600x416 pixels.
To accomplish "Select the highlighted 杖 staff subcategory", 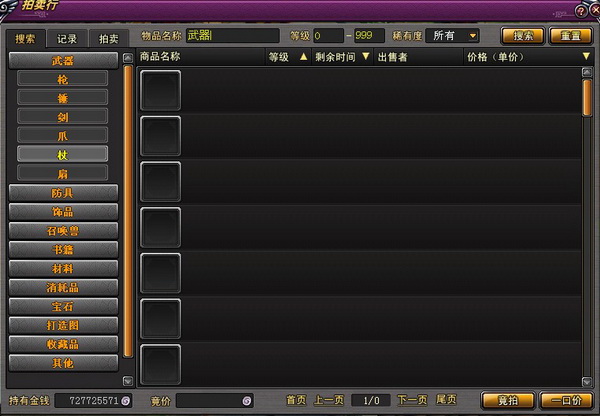I will pos(62,155).
